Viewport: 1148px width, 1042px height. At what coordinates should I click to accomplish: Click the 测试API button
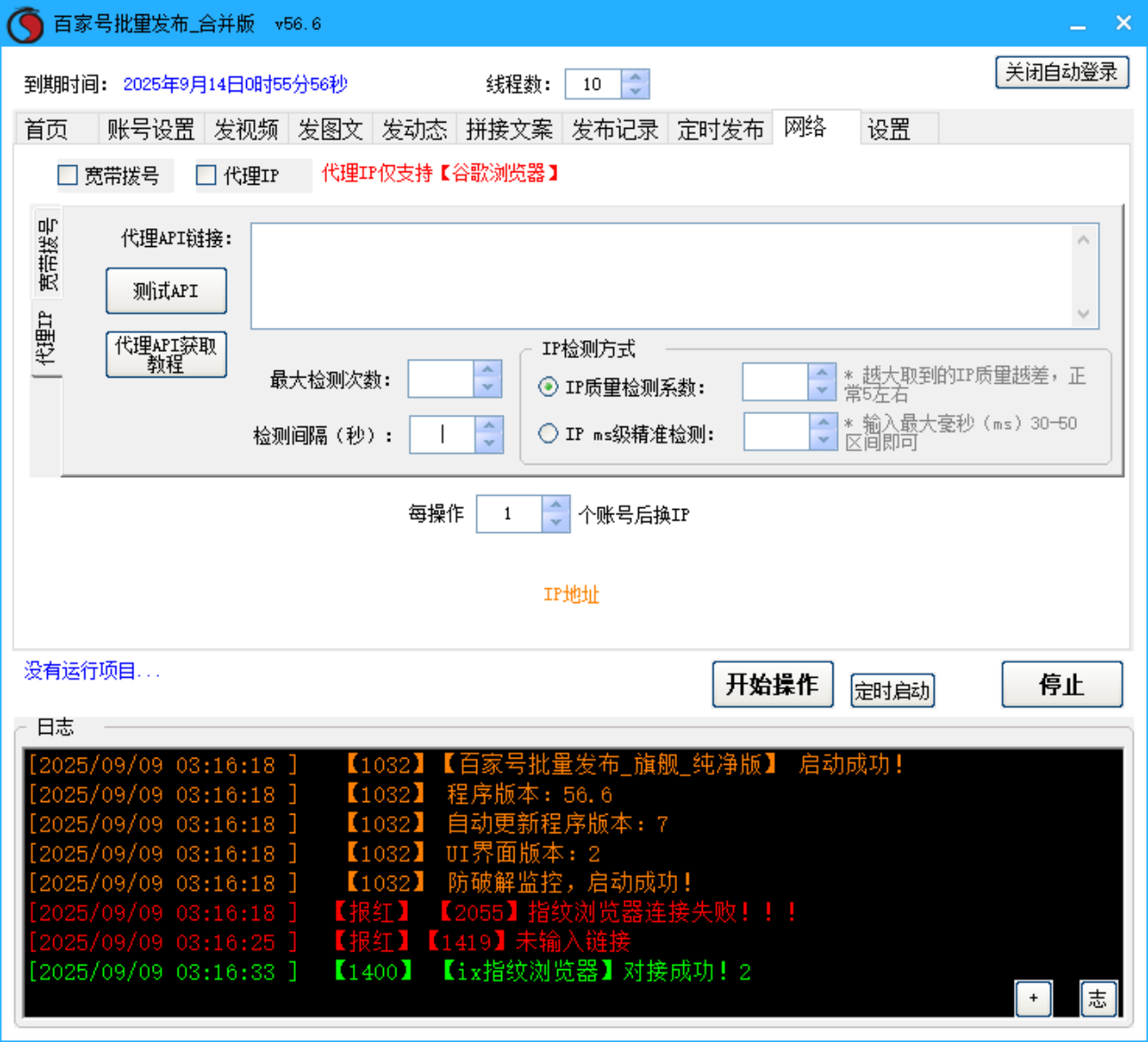tap(166, 290)
